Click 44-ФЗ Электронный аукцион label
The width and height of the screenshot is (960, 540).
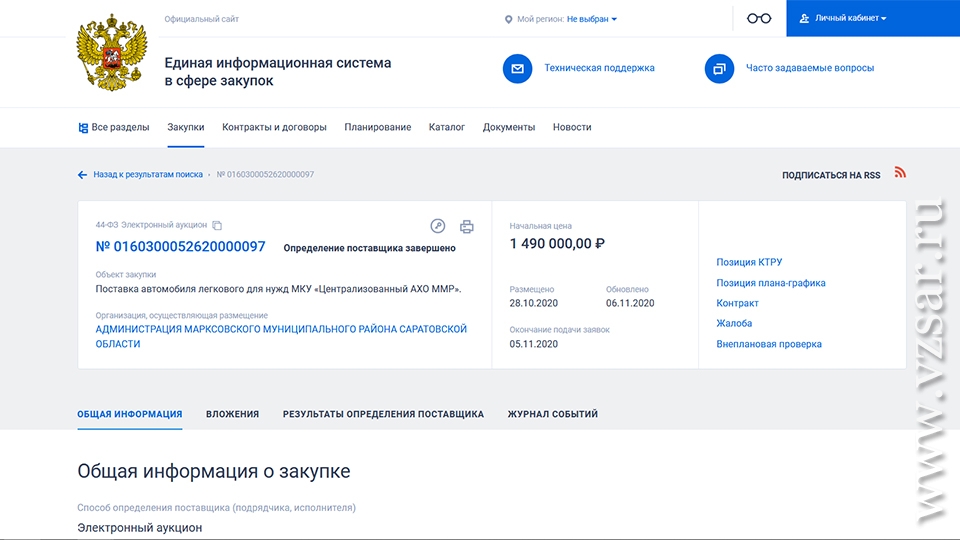coord(151,225)
